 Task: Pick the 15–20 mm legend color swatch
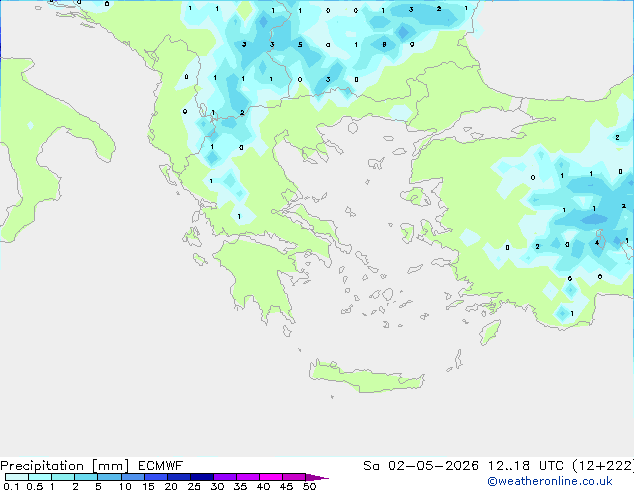pos(155,477)
